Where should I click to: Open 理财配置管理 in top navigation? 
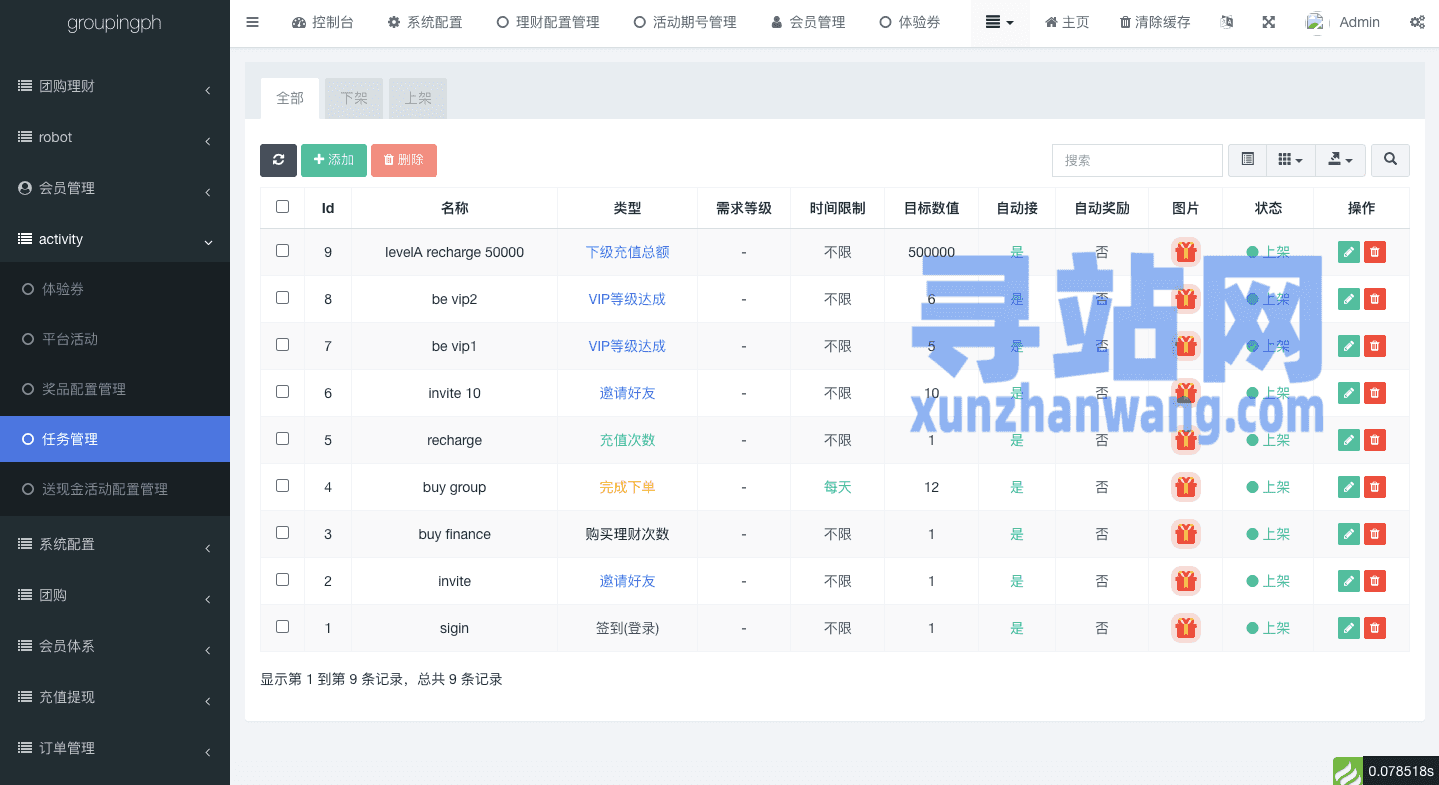tap(548, 22)
